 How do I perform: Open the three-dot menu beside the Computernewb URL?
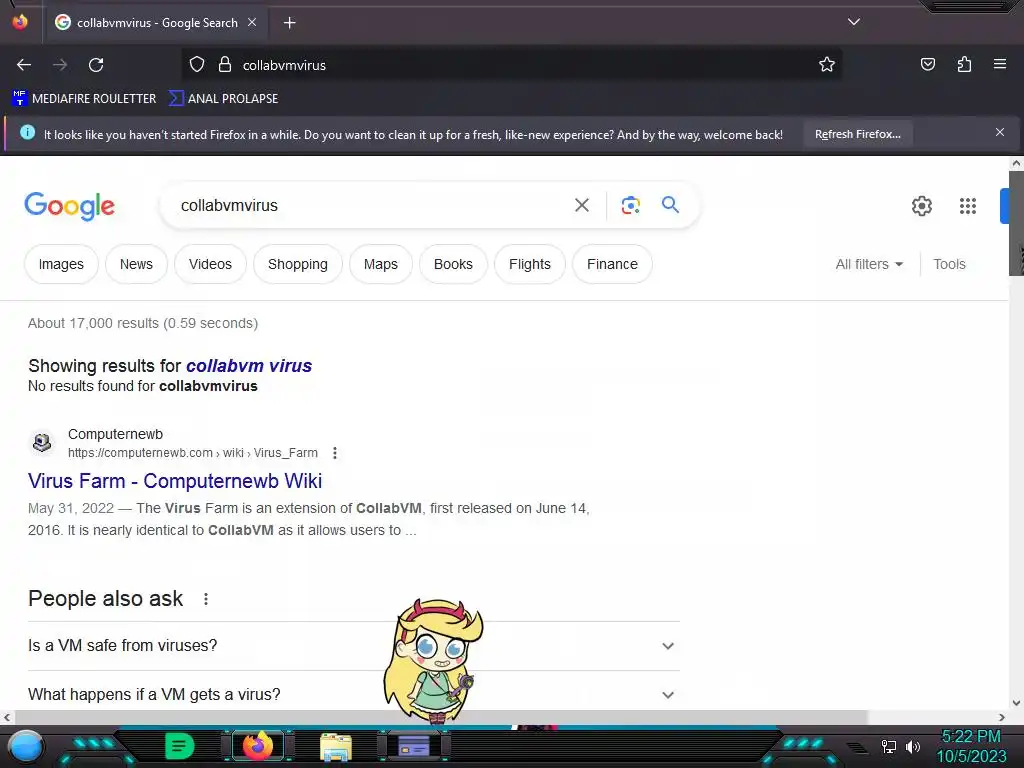[335, 453]
